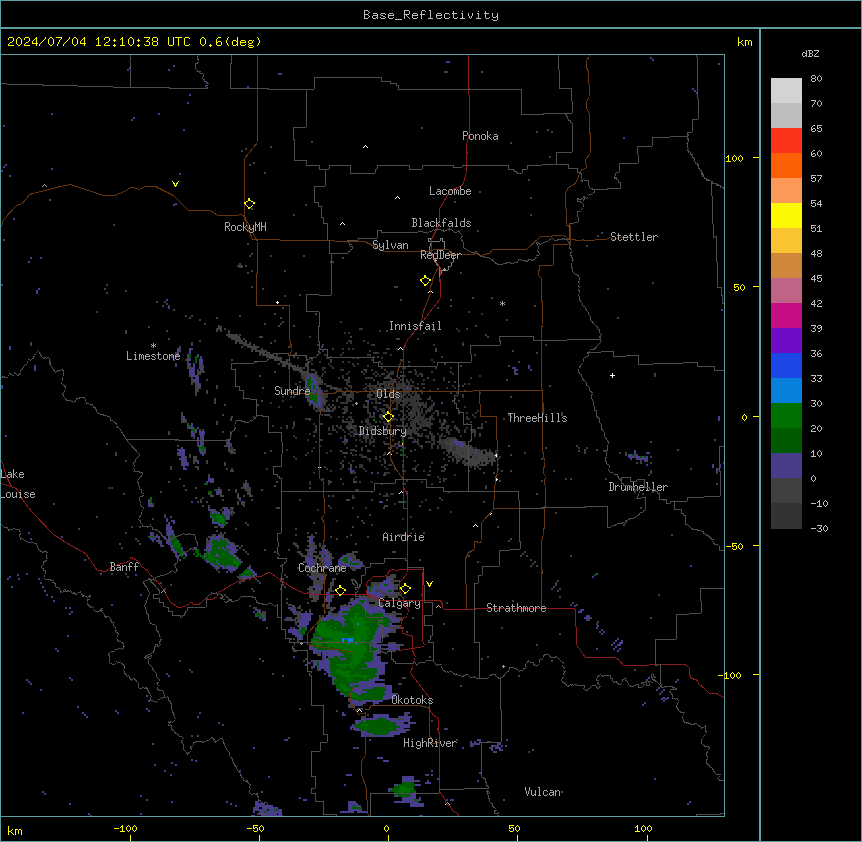The height and width of the screenshot is (842, 862).
Task: Click the Base_Reflectivity title text
Action: (431, 15)
